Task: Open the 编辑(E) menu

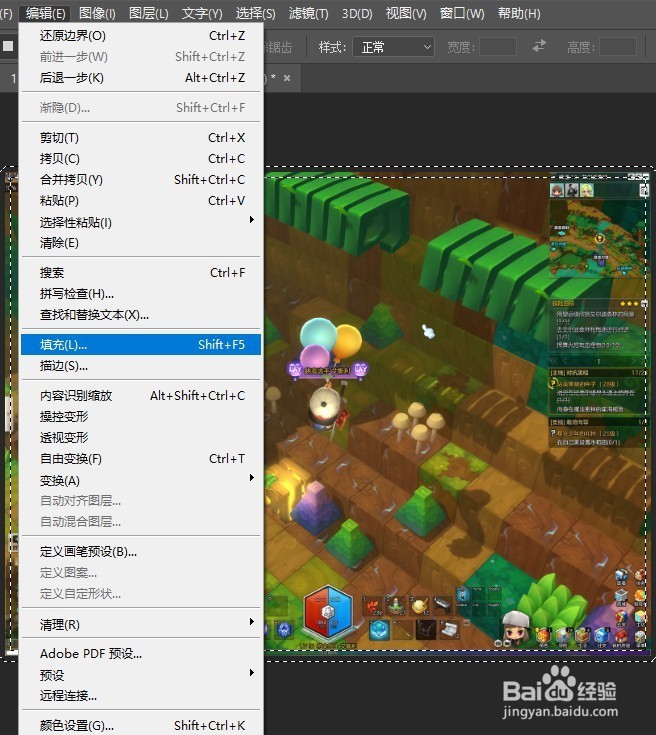Action: pos(45,13)
